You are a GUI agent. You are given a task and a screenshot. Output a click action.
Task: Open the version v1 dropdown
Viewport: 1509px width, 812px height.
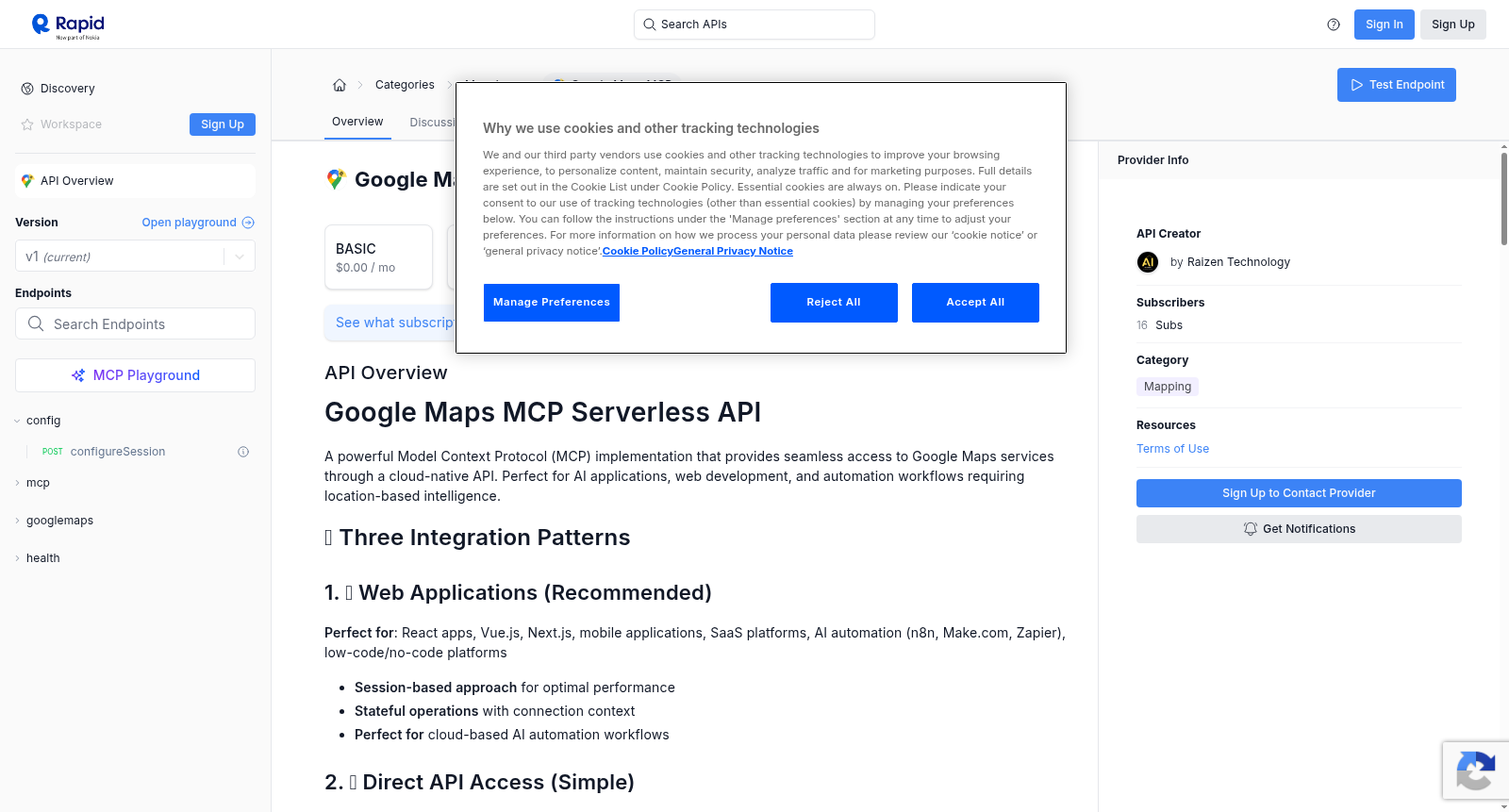click(x=135, y=257)
